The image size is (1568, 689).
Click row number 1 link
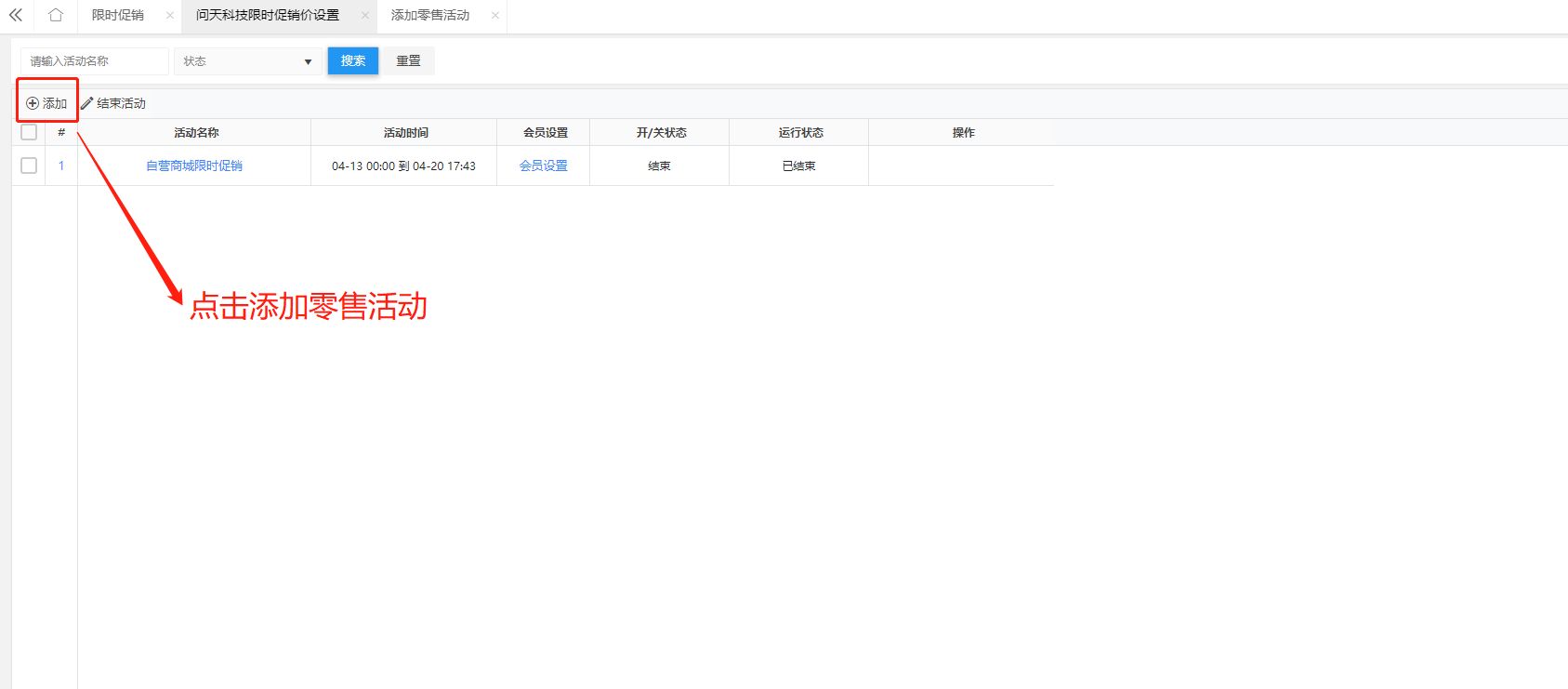61,166
